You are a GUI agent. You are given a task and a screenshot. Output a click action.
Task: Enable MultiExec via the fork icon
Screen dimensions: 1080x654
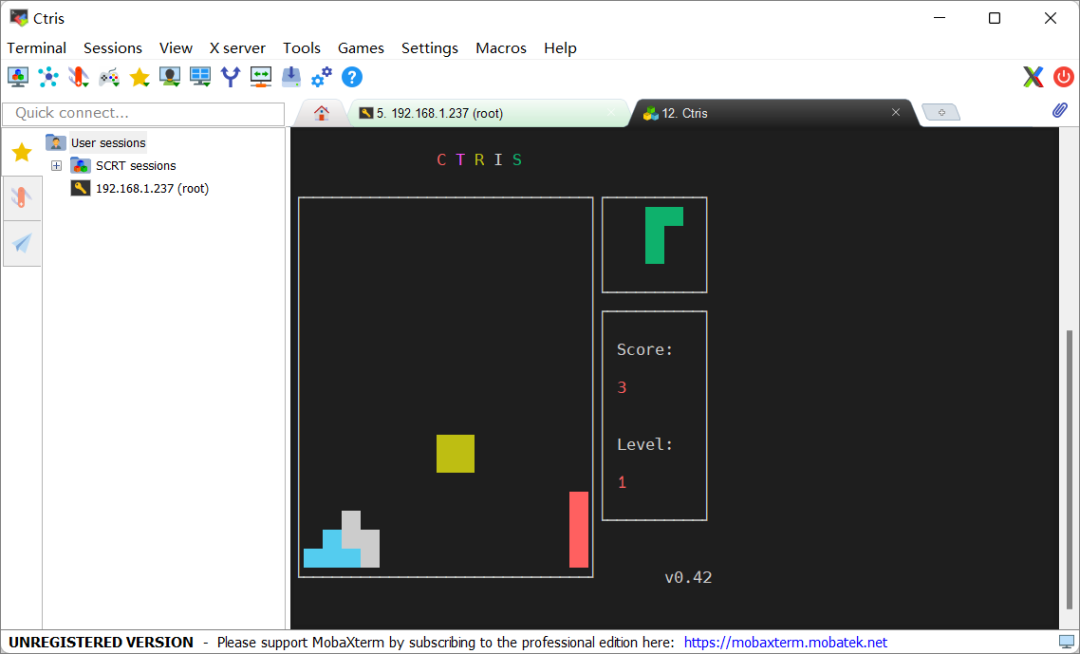click(x=231, y=77)
